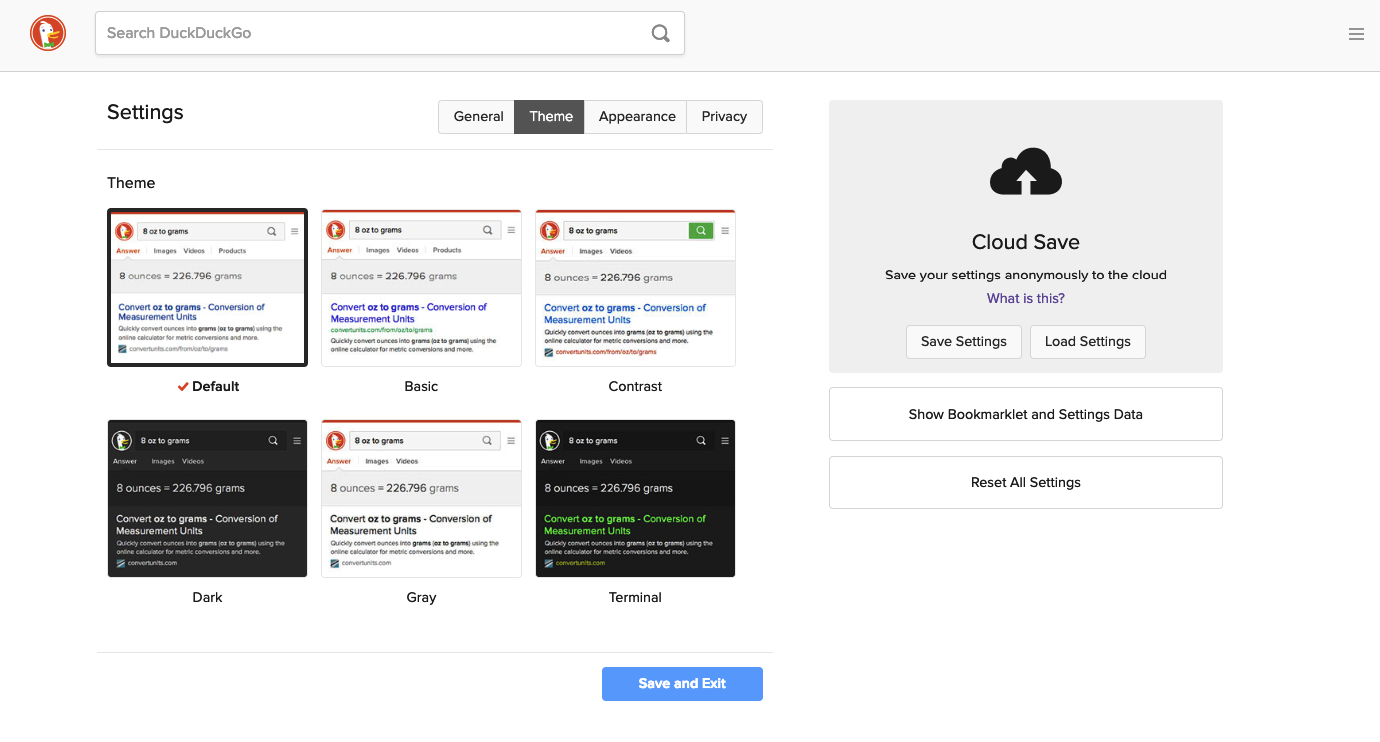Viewport: 1380px width, 742px height.
Task: Choose the Contrast theme
Action: 635,287
